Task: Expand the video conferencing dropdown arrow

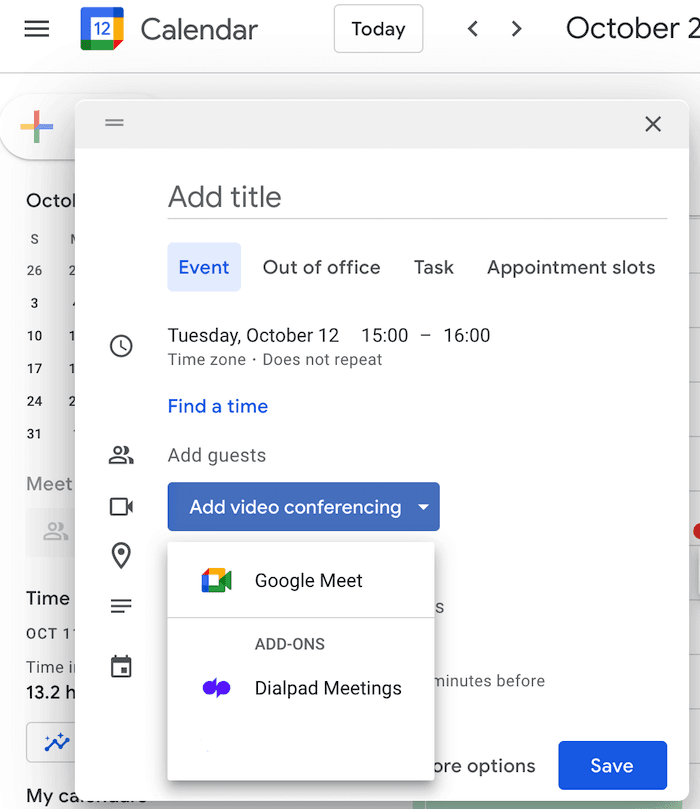Action: point(423,507)
